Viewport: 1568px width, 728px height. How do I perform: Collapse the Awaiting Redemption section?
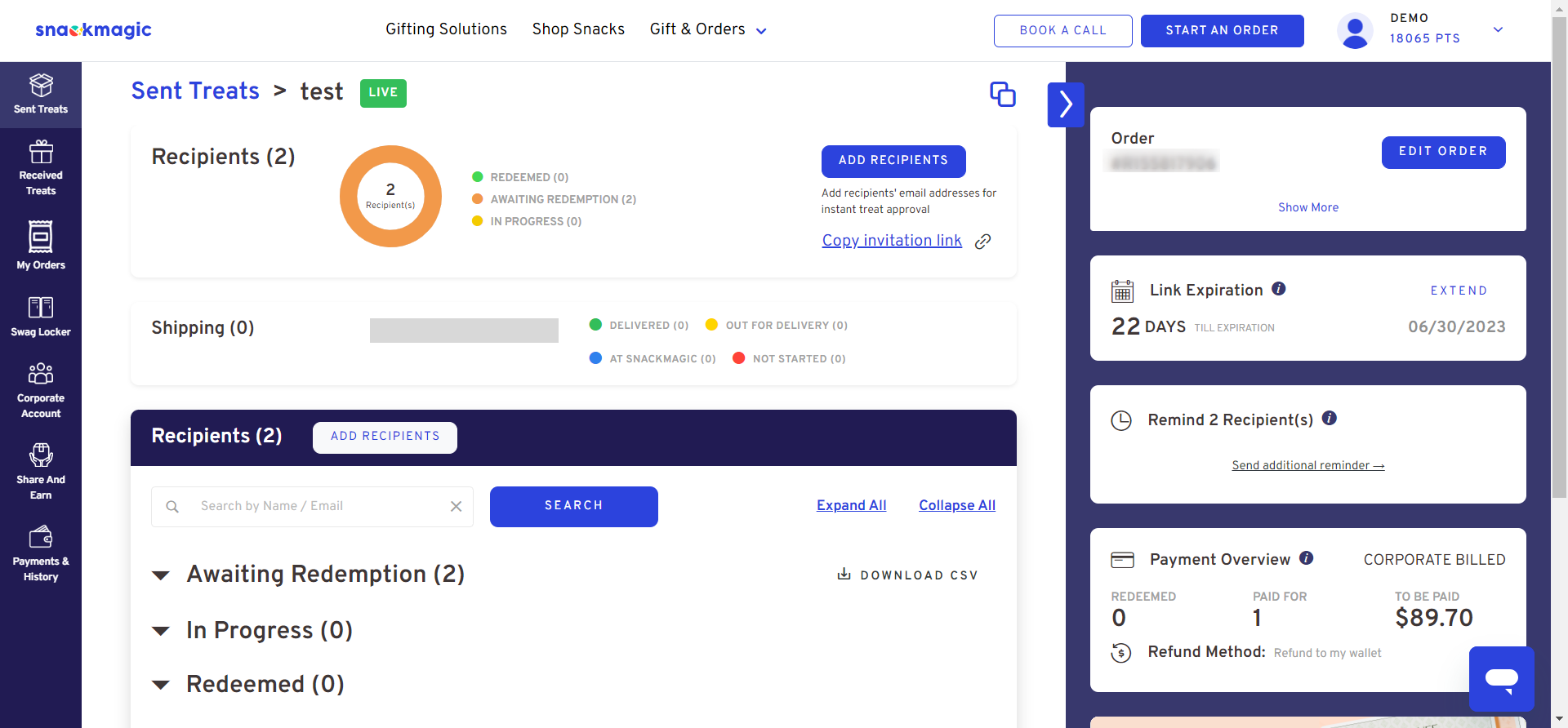pyautogui.click(x=161, y=575)
